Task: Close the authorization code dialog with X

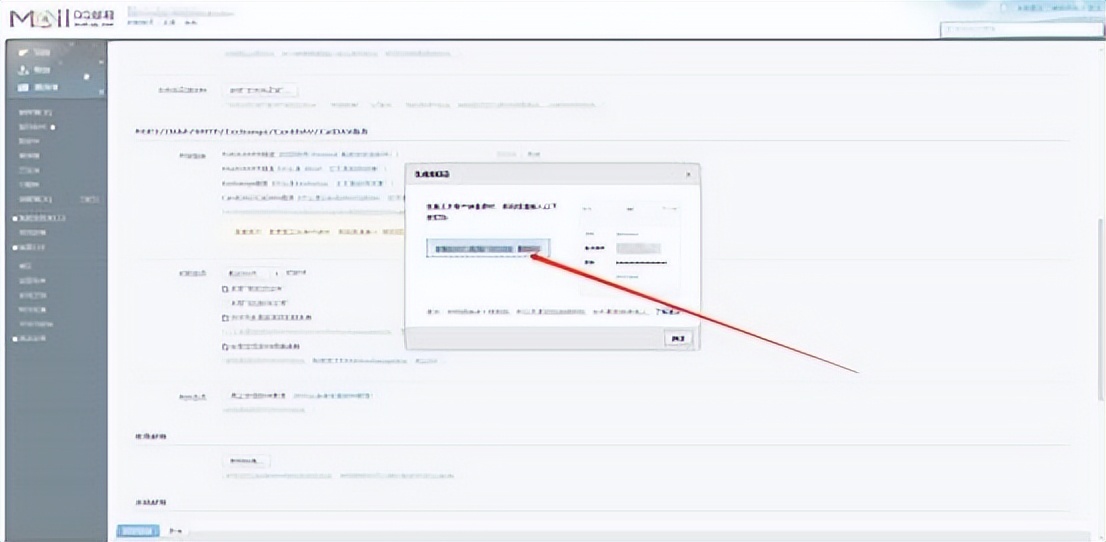Action: (687, 174)
